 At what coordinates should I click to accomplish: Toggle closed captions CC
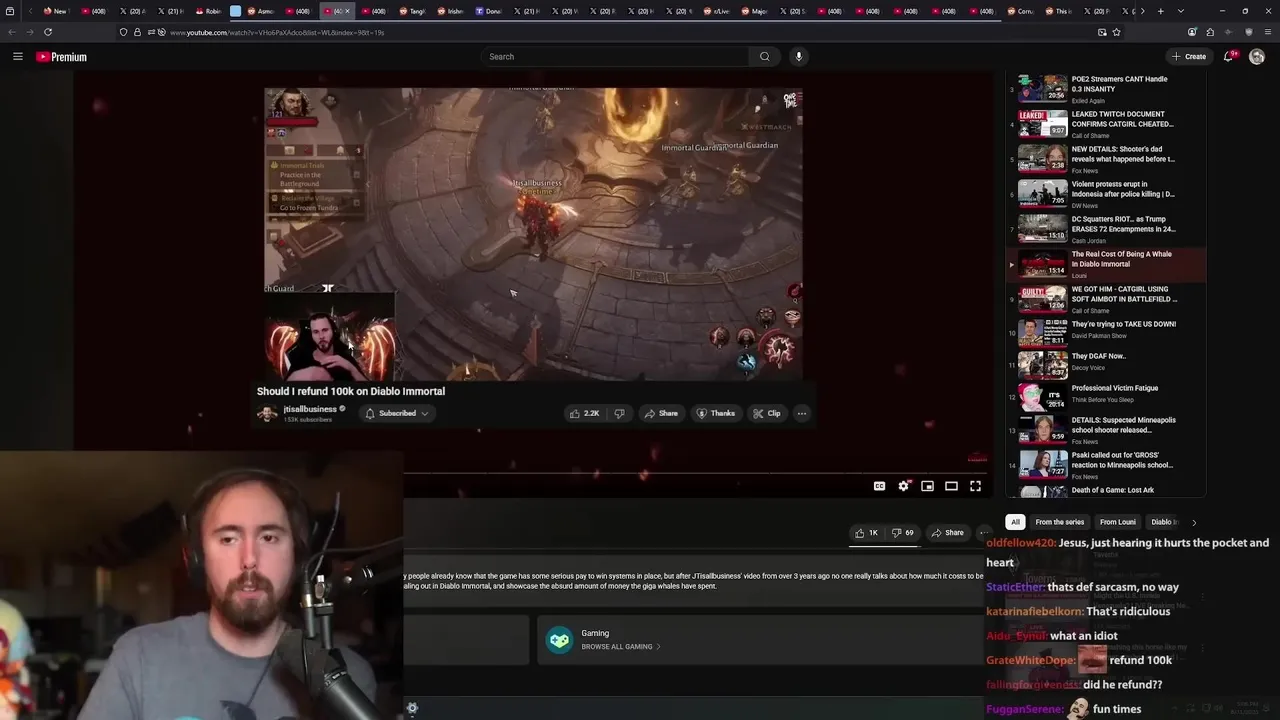coord(879,486)
